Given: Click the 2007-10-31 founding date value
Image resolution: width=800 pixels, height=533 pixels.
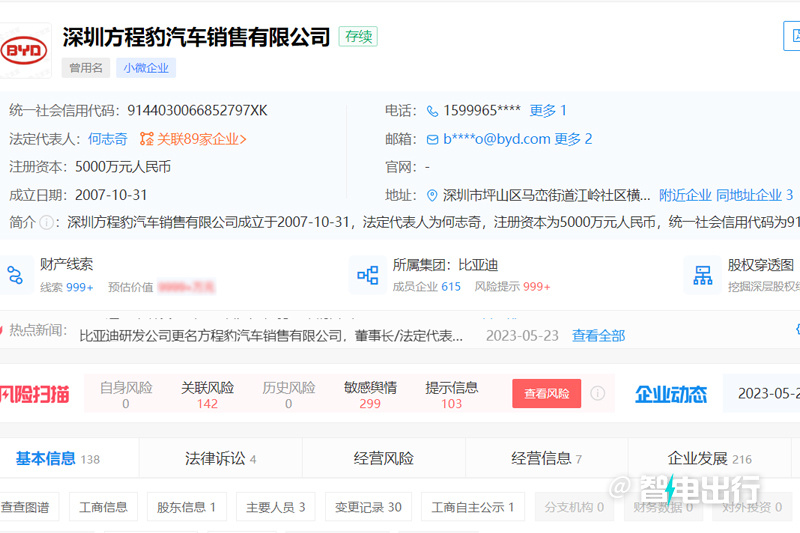Looking at the screenshot, I should point(111,195).
